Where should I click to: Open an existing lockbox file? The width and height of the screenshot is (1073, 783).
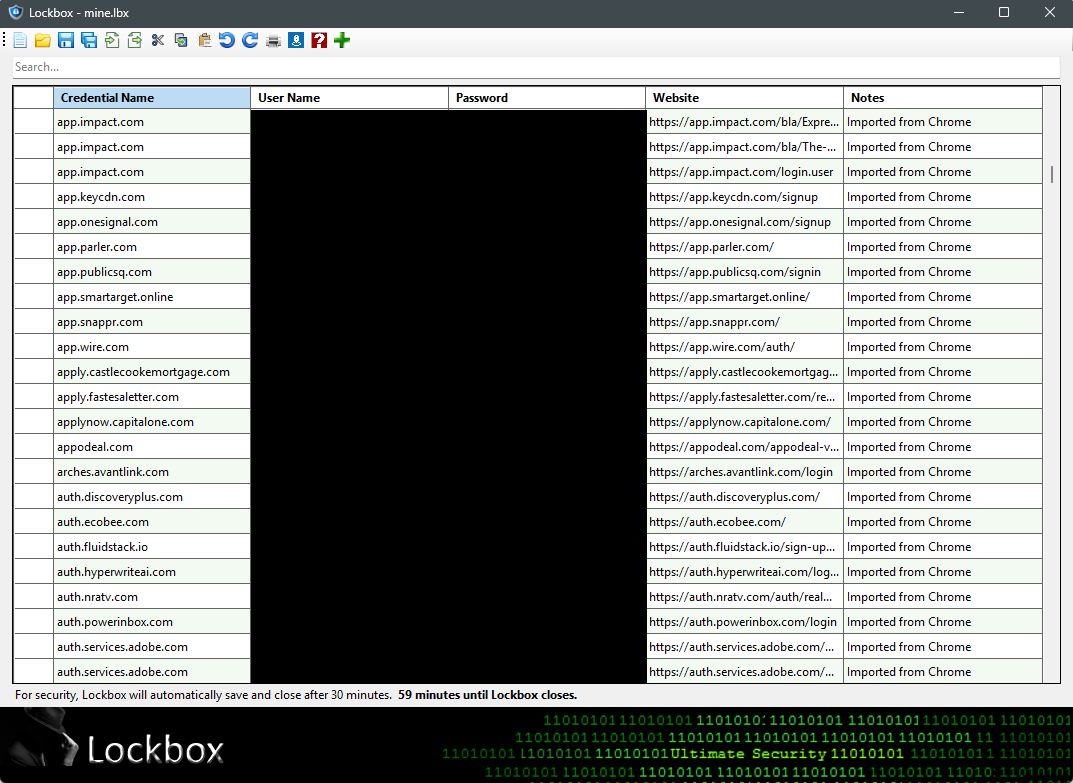click(x=43, y=40)
